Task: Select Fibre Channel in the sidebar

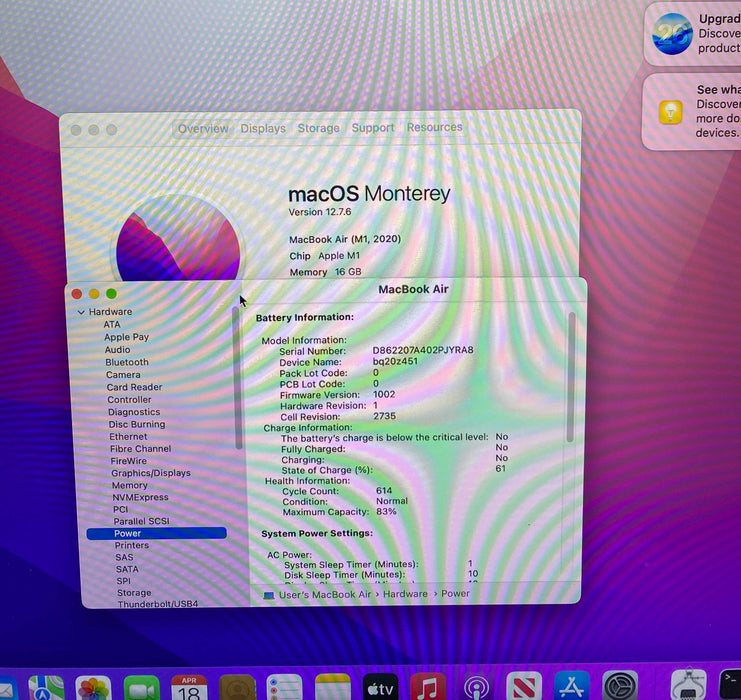Action: tap(140, 449)
